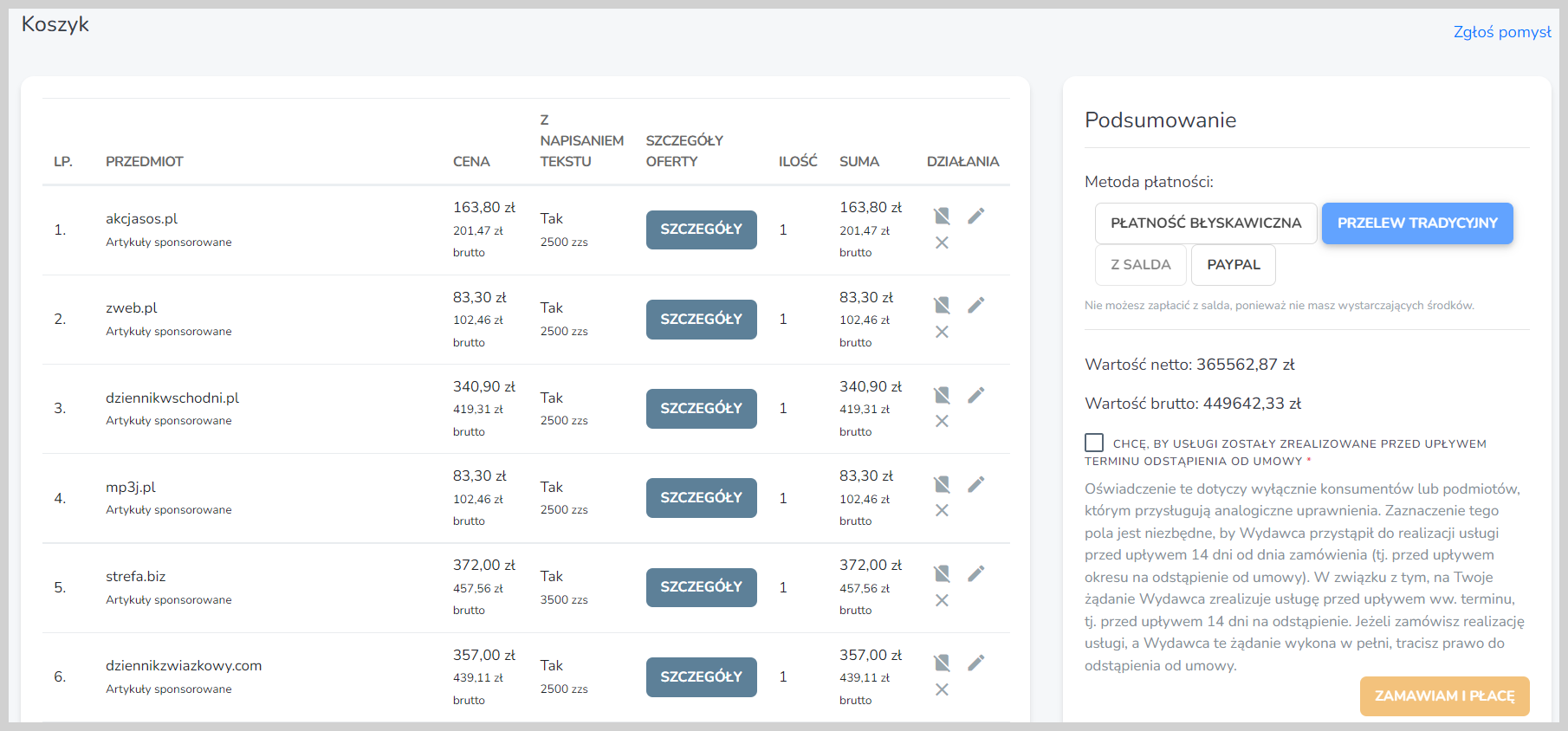This screenshot has width=1568, height=731.
Task: Delete dziennikzwiazkowy.com from the cart
Action: coord(942,689)
